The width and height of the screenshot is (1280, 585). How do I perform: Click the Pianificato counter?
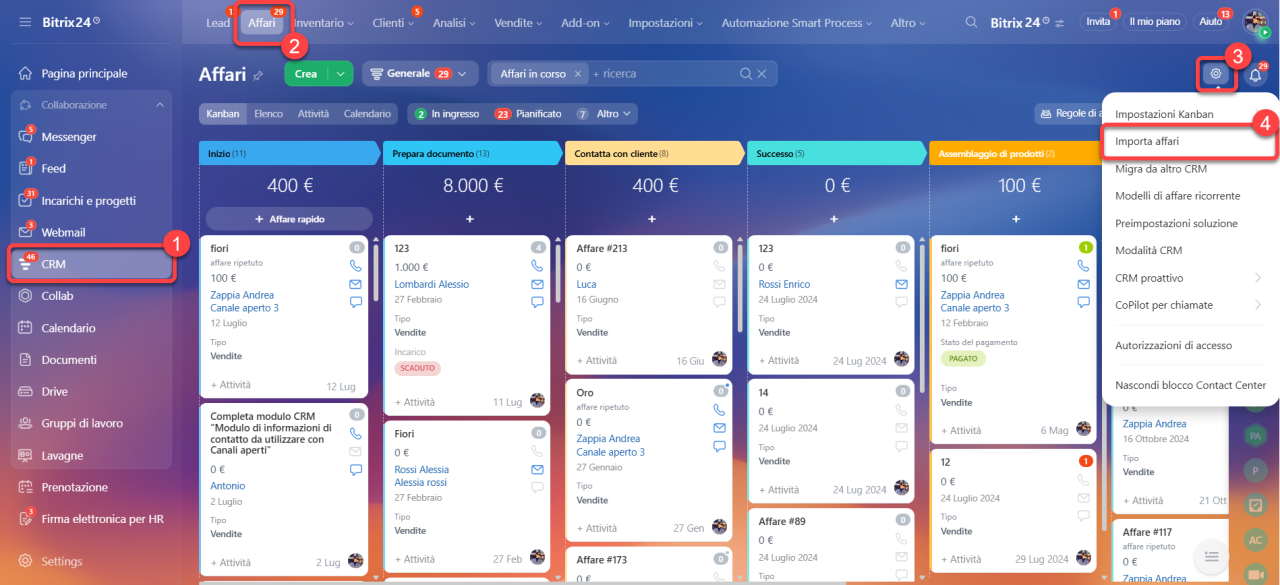pos(528,114)
